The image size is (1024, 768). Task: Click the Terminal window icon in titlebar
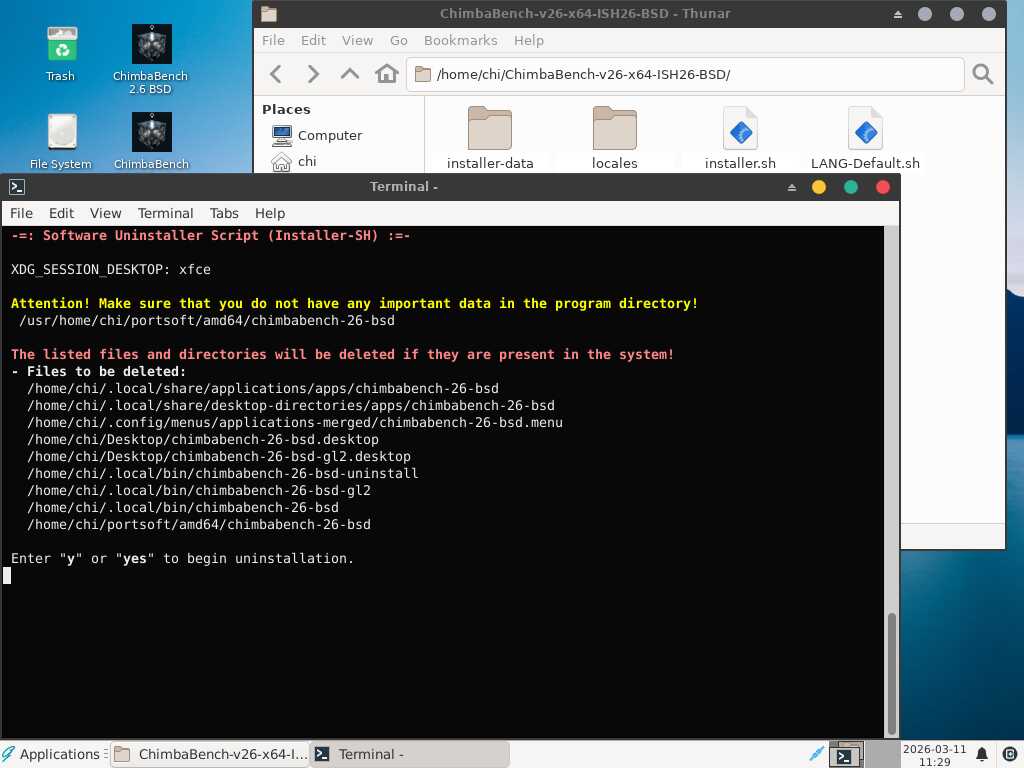click(17, 187)
